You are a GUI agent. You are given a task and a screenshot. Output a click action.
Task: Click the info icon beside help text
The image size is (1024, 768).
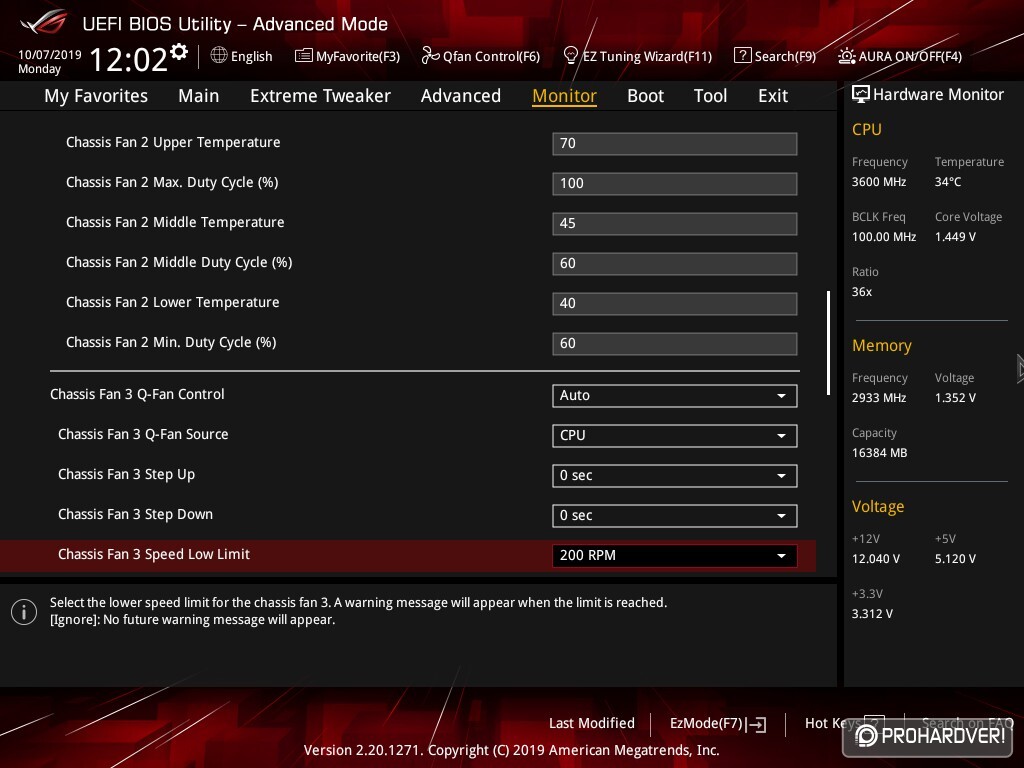[x=24, y=612]
